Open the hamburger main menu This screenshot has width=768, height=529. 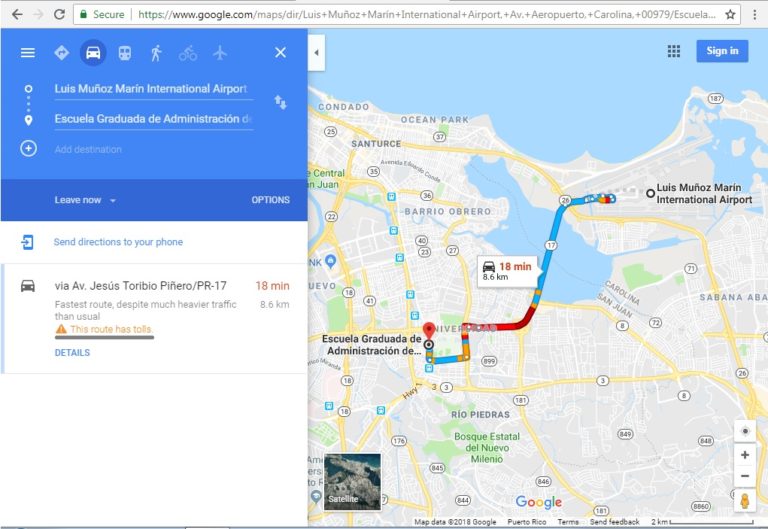point(28,52)
